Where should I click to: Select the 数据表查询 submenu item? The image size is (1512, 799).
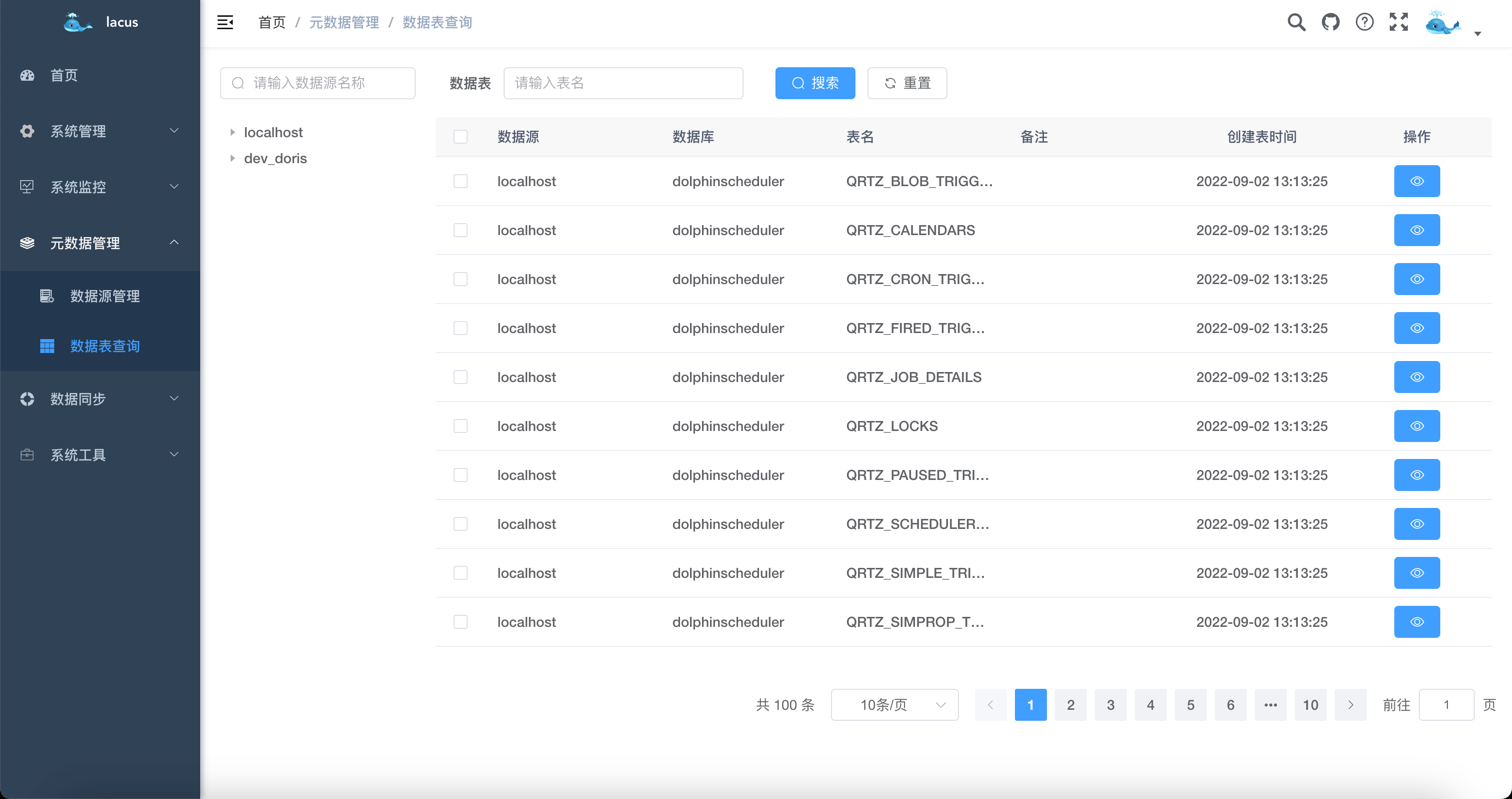point(100,346)
